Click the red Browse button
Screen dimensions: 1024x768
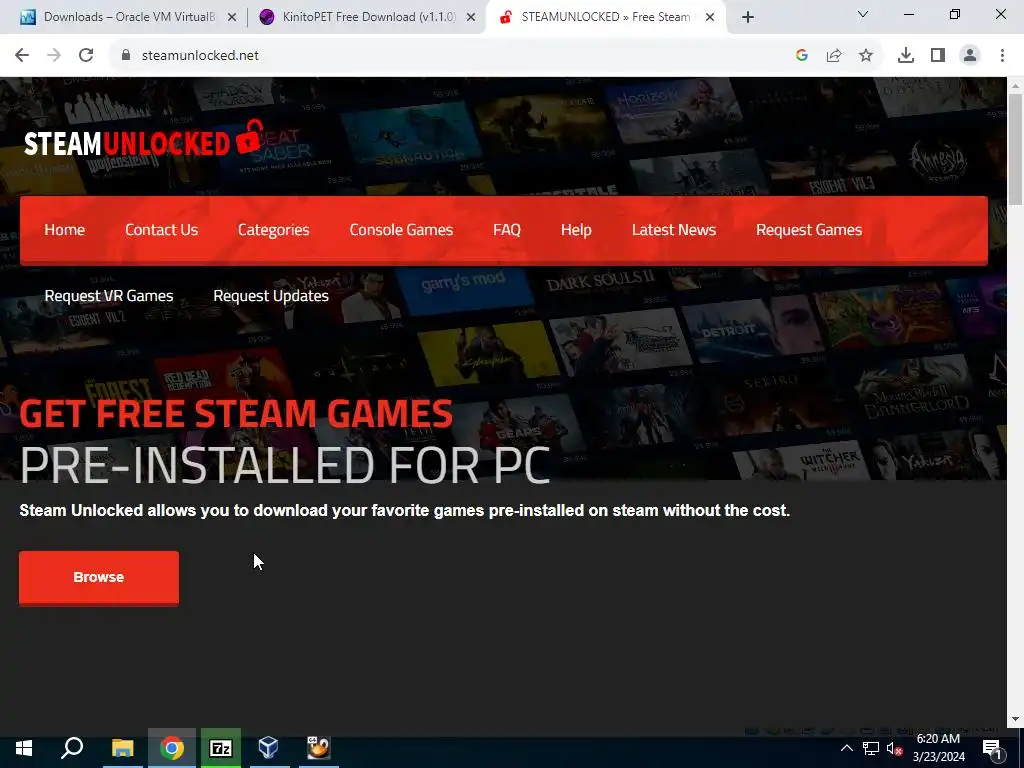(99, 578)
